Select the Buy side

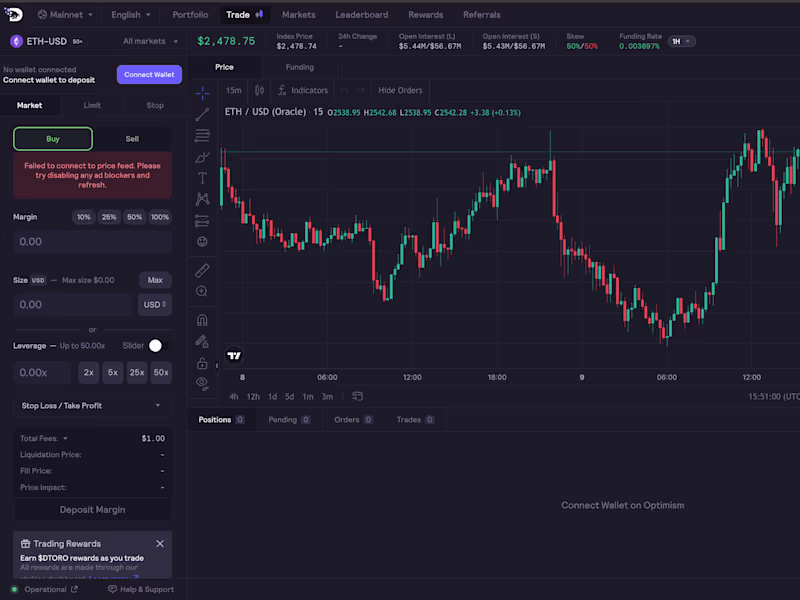pyautogui.click(x=53, y=139)
